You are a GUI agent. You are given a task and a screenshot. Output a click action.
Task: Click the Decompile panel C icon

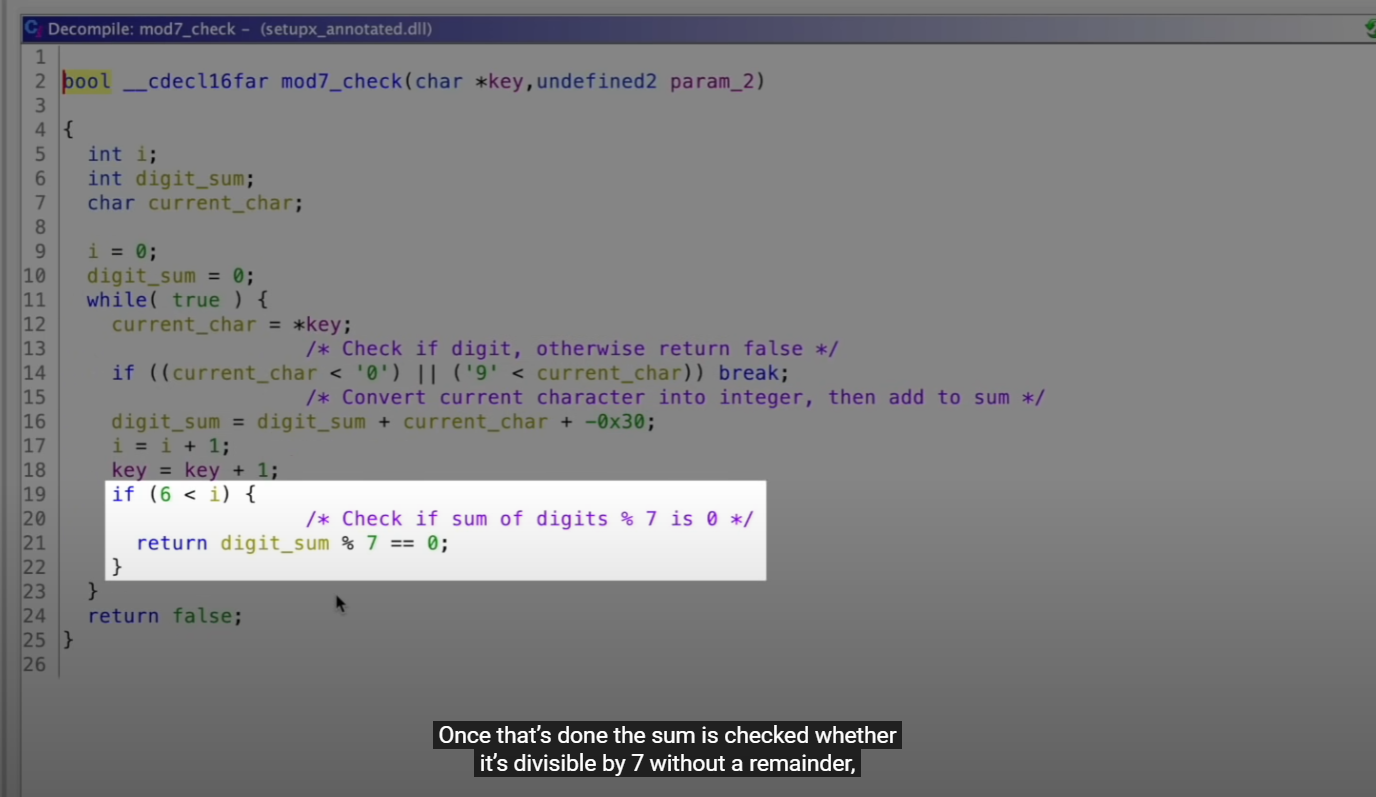click(32, 29)
